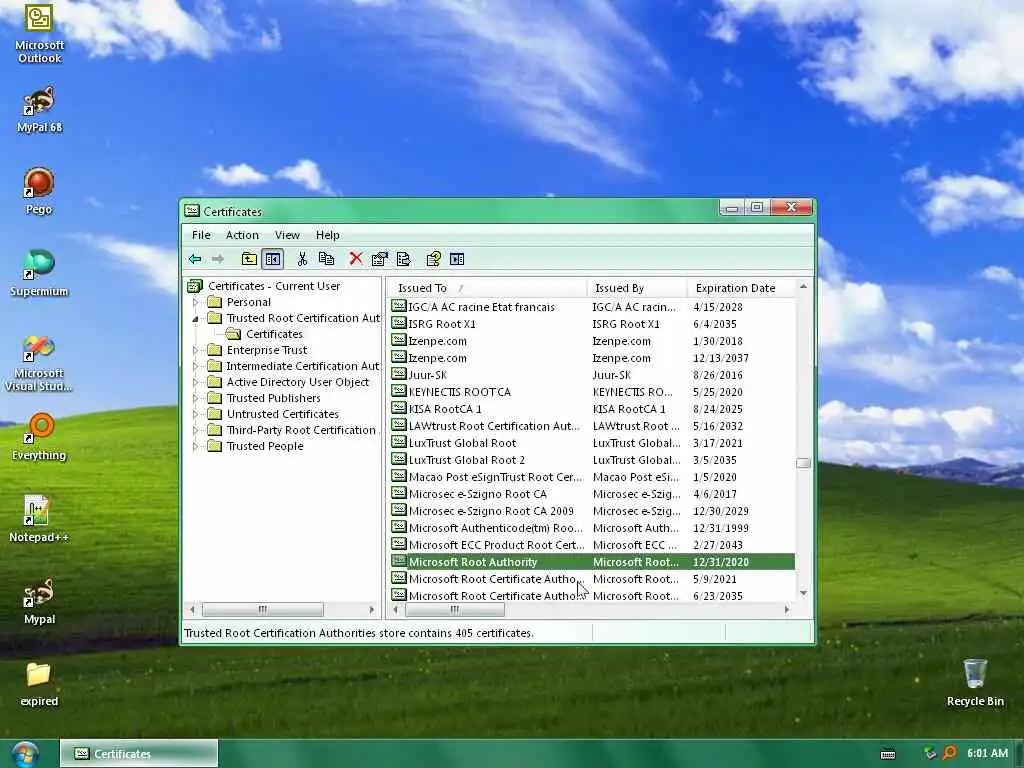Open the Help menu

pos(328,235)
